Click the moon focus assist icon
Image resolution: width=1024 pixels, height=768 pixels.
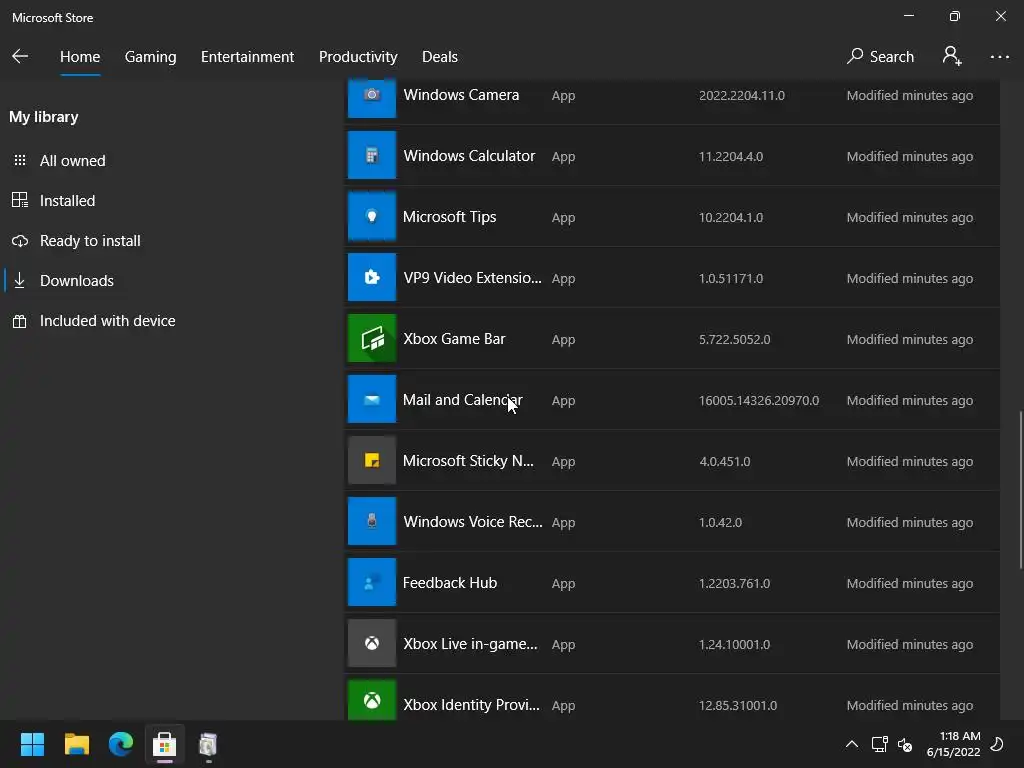[x=997, y=744]
